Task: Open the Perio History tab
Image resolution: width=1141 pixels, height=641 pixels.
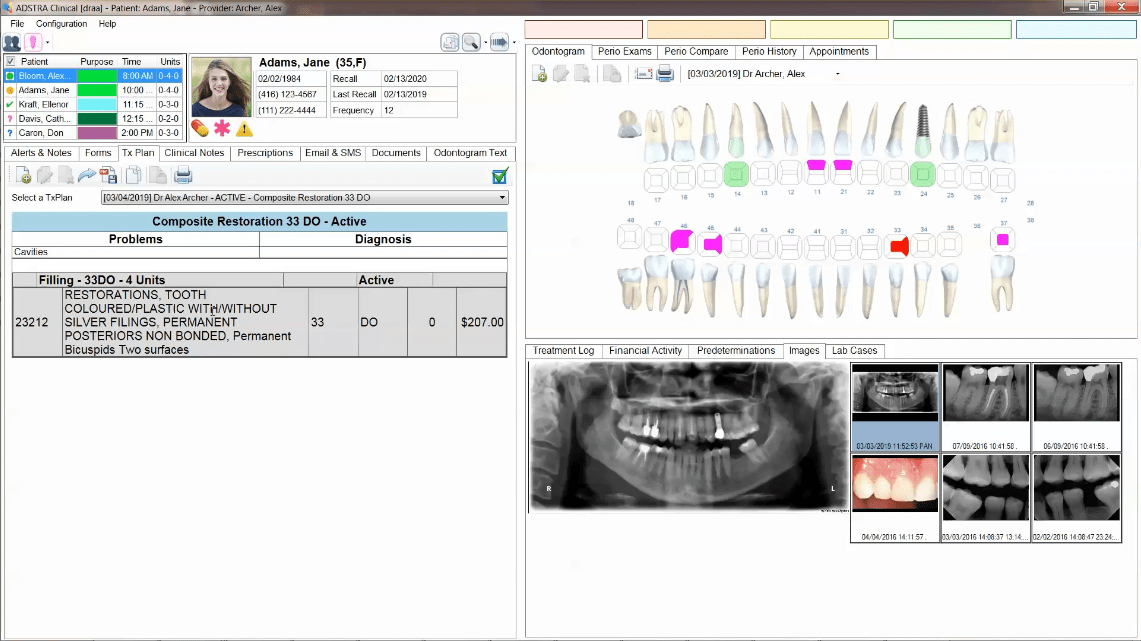Action: coord(769,52)
